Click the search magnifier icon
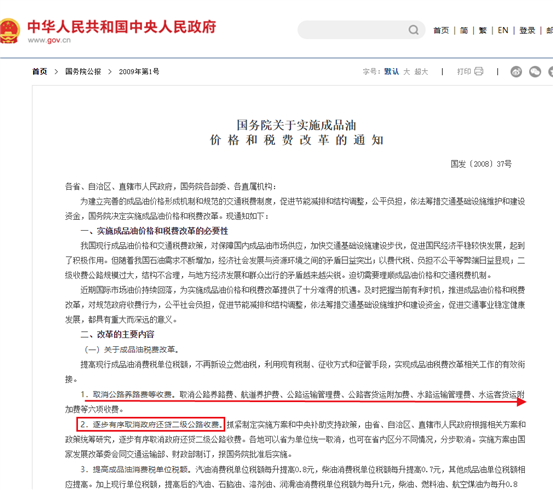Viewport: 553px width, 490px height. coord(413,30)
